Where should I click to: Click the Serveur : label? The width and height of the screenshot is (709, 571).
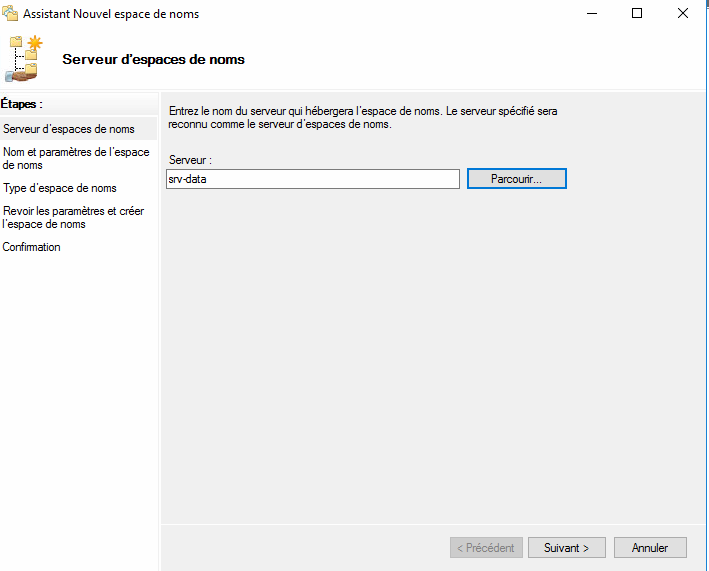[x=190, y=160]
